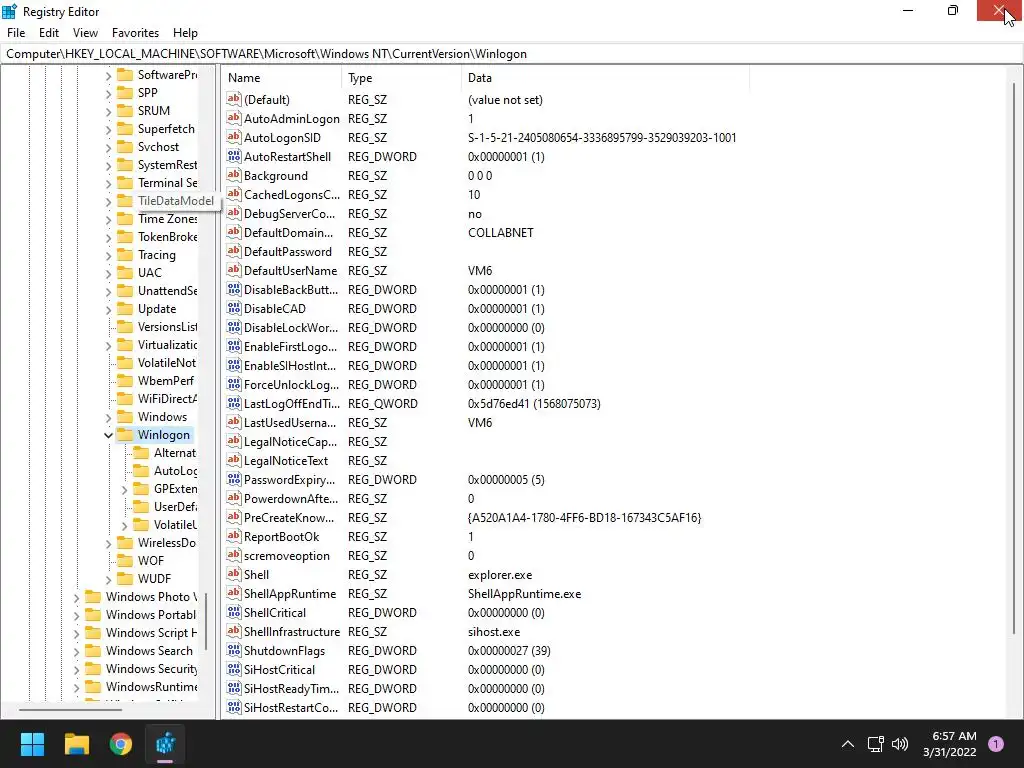The image size is (1024, 768).
Task: Open File Explorer from taskbar
Action: pos(76,744)
